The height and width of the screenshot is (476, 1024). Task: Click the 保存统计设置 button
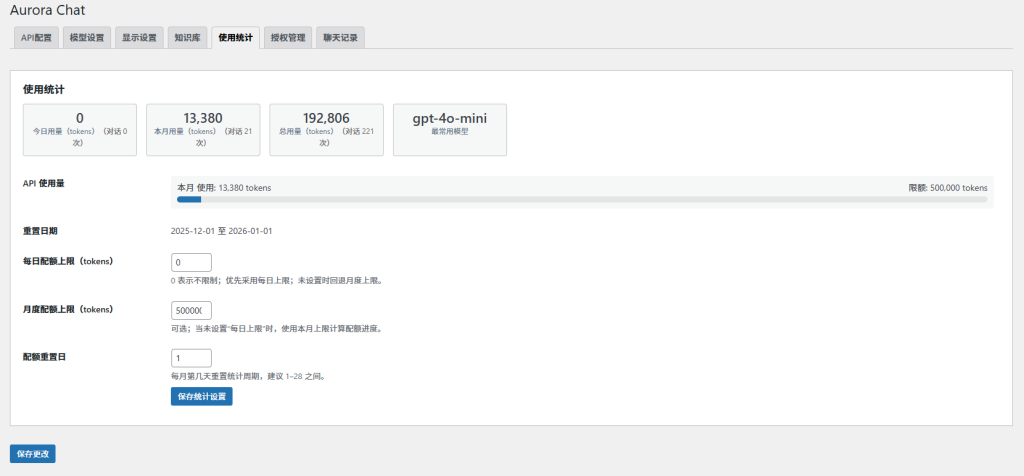202,396
